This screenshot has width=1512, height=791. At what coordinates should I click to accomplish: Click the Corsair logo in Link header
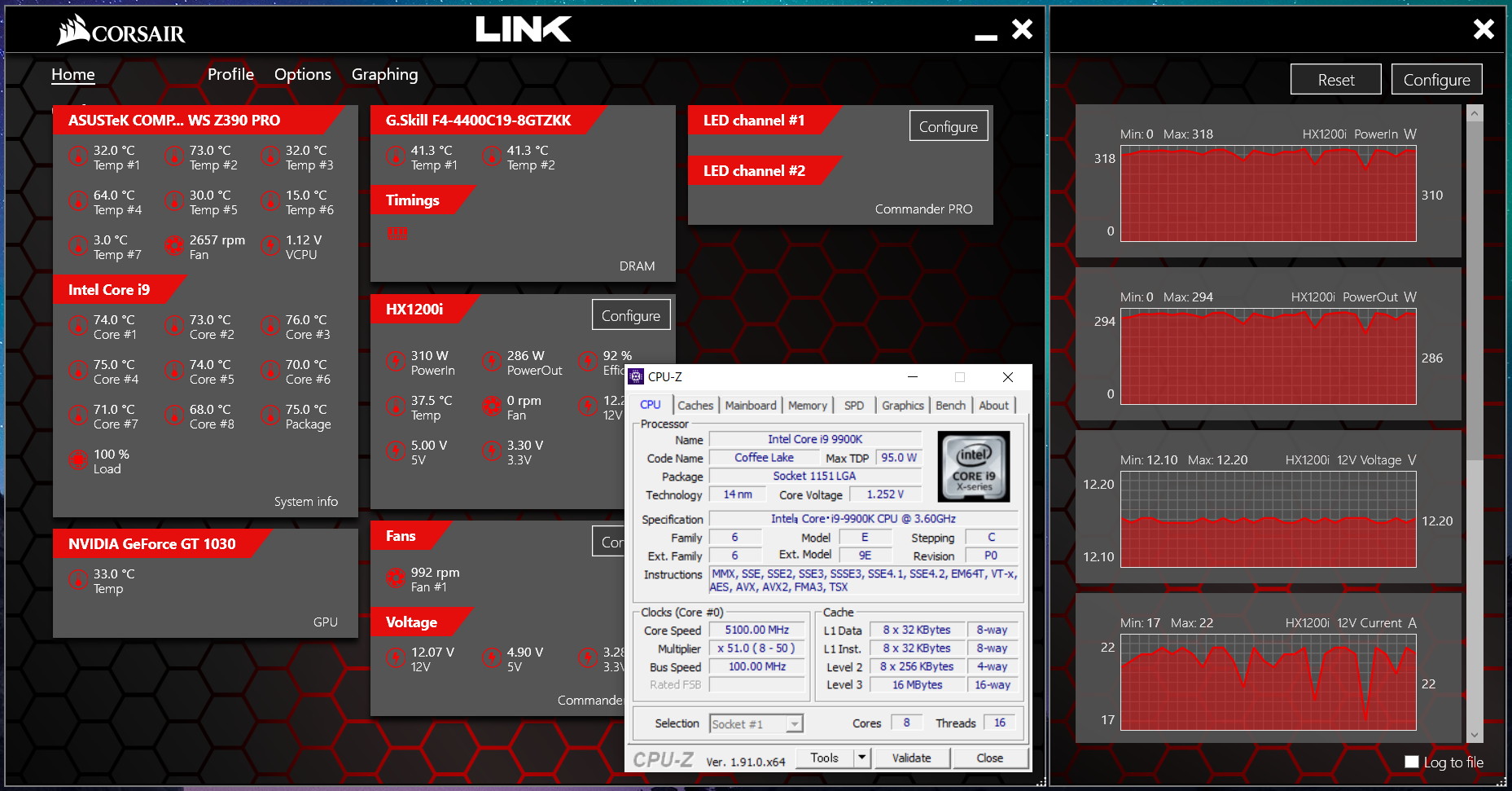click(121, 31)
